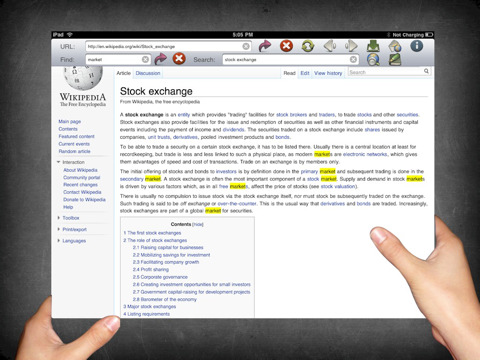Clear the Find field with its X button
This screenshot has width=480, height=360.
[145, 59]
